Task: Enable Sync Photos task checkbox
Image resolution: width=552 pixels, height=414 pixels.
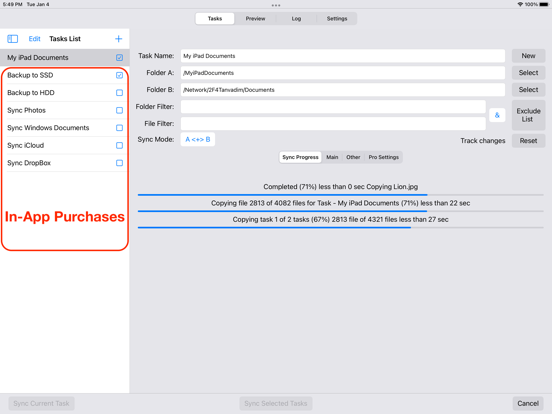Action: (120, 110)
